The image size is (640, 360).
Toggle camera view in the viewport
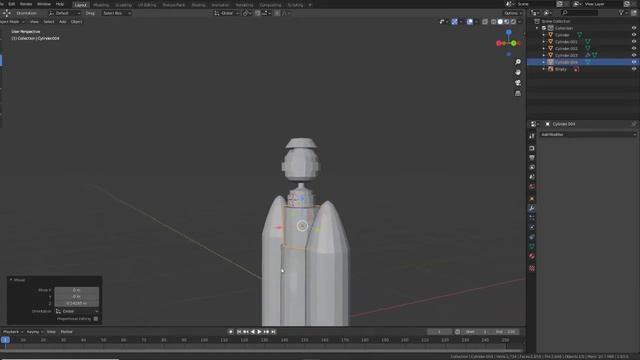518,83
